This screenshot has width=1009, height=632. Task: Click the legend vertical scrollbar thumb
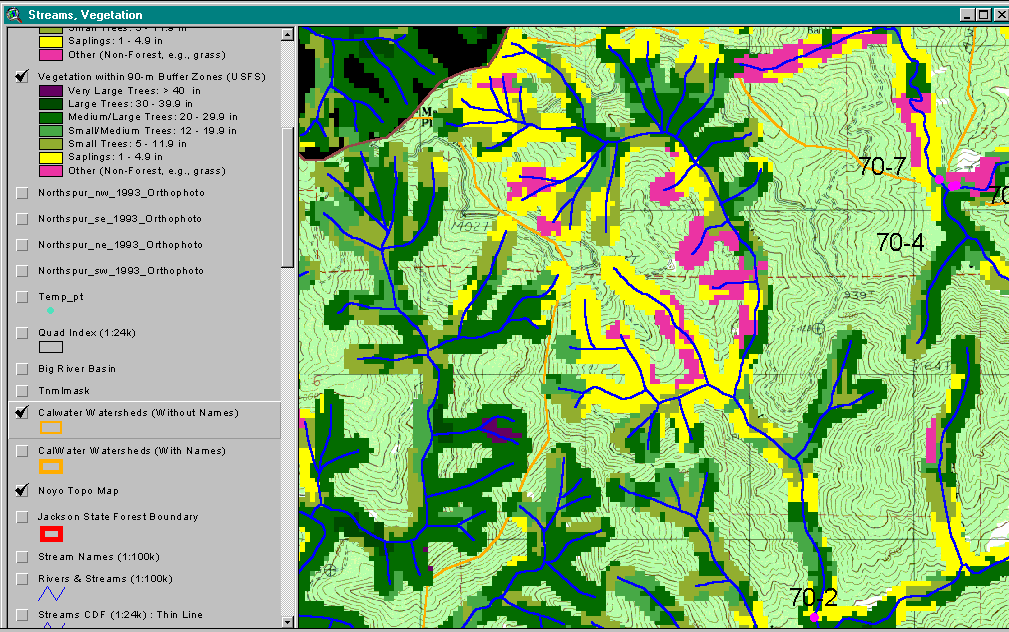288,198
